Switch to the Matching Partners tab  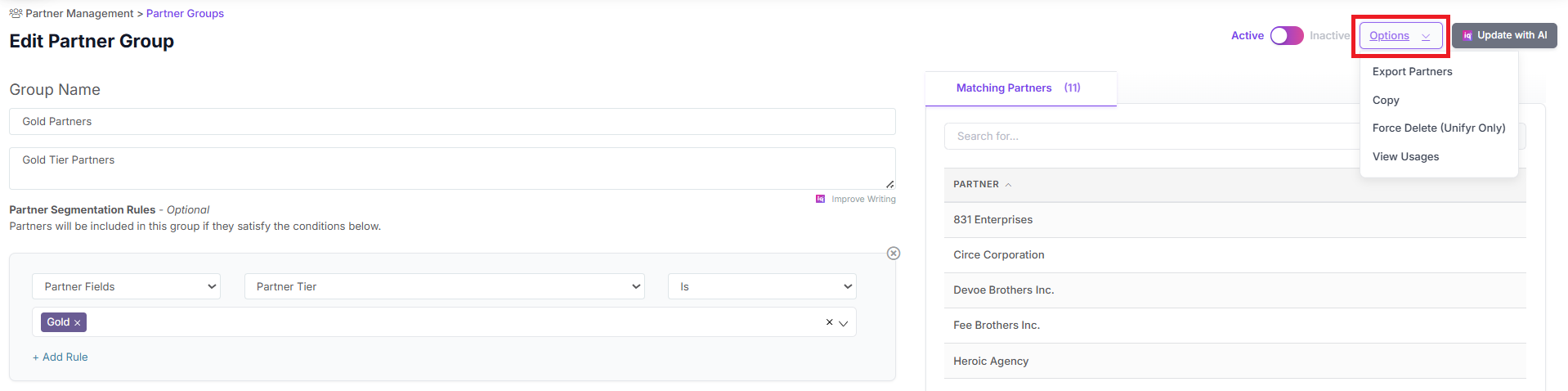click(x=1019, y=88)
